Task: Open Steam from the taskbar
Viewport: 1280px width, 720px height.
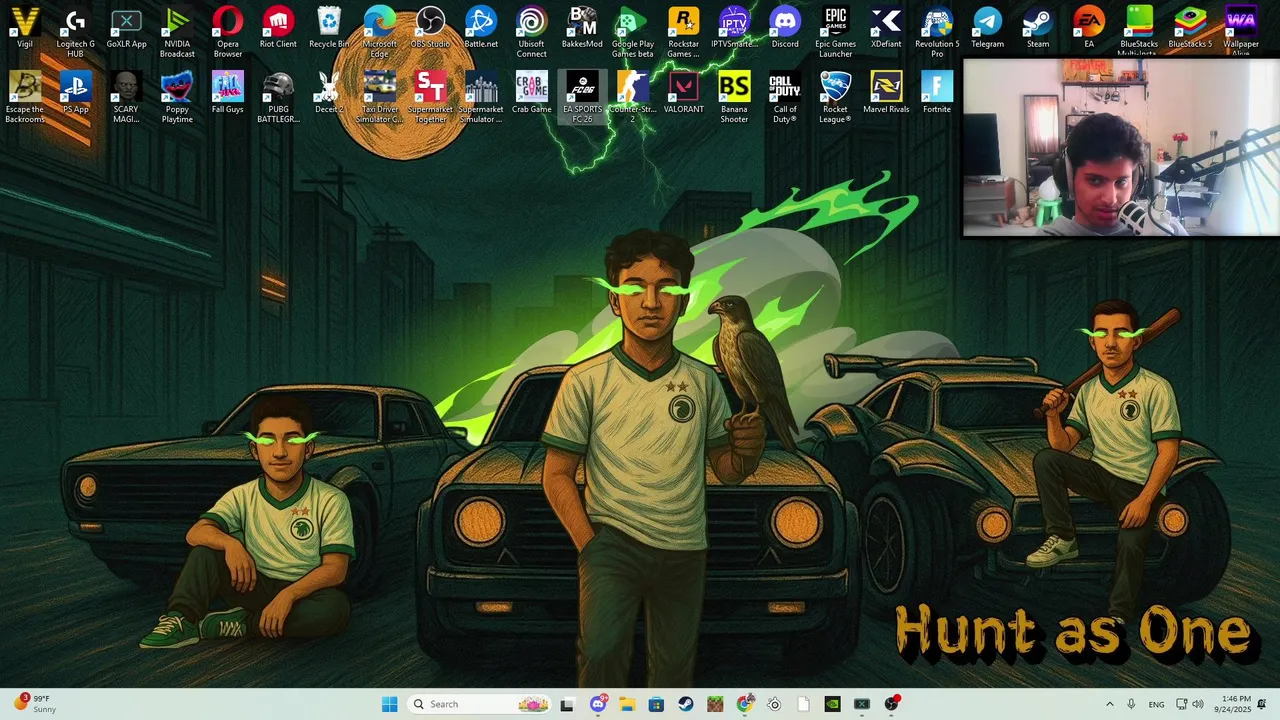Action: tap(686, 704)
